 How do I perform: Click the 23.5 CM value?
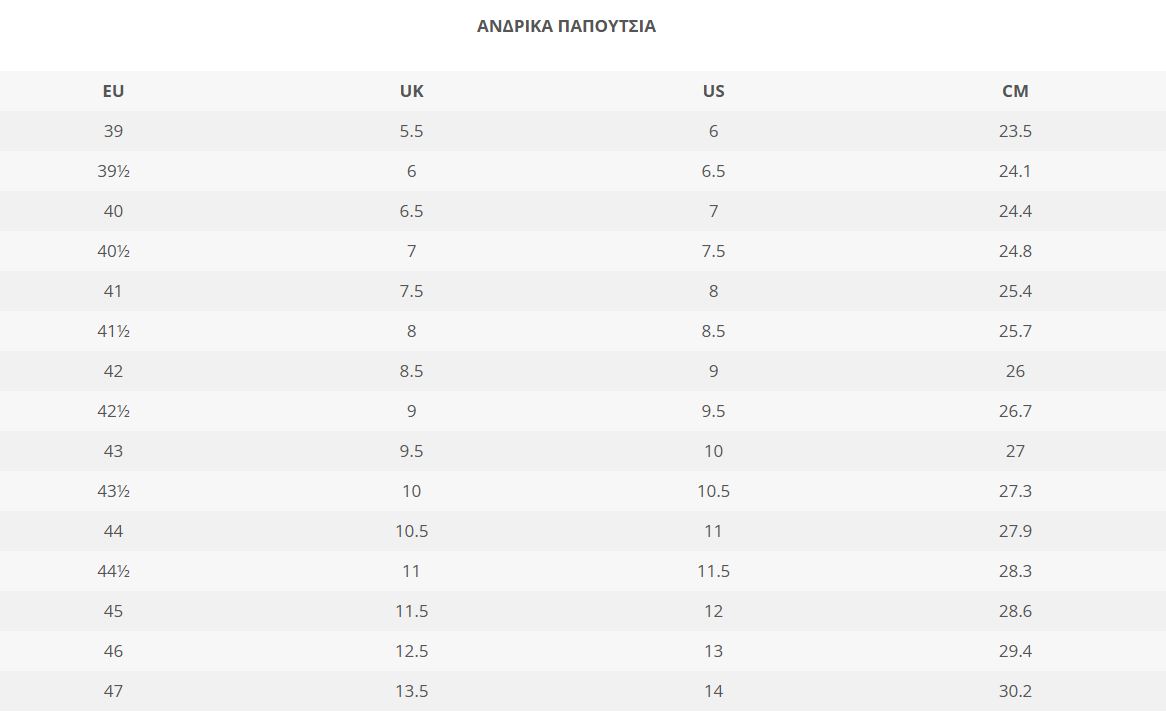coord(1015,131)
